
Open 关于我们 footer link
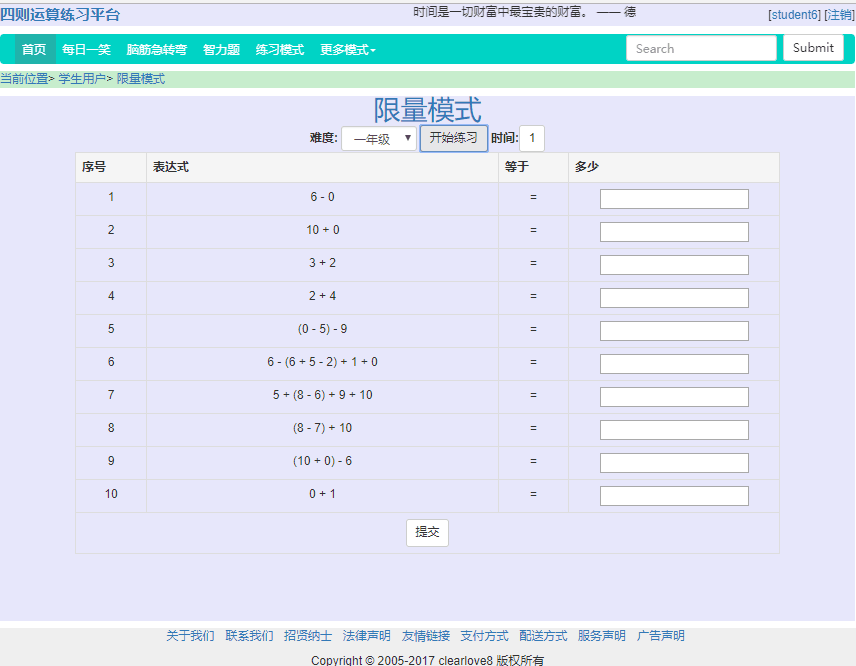(x=191, y=635)
